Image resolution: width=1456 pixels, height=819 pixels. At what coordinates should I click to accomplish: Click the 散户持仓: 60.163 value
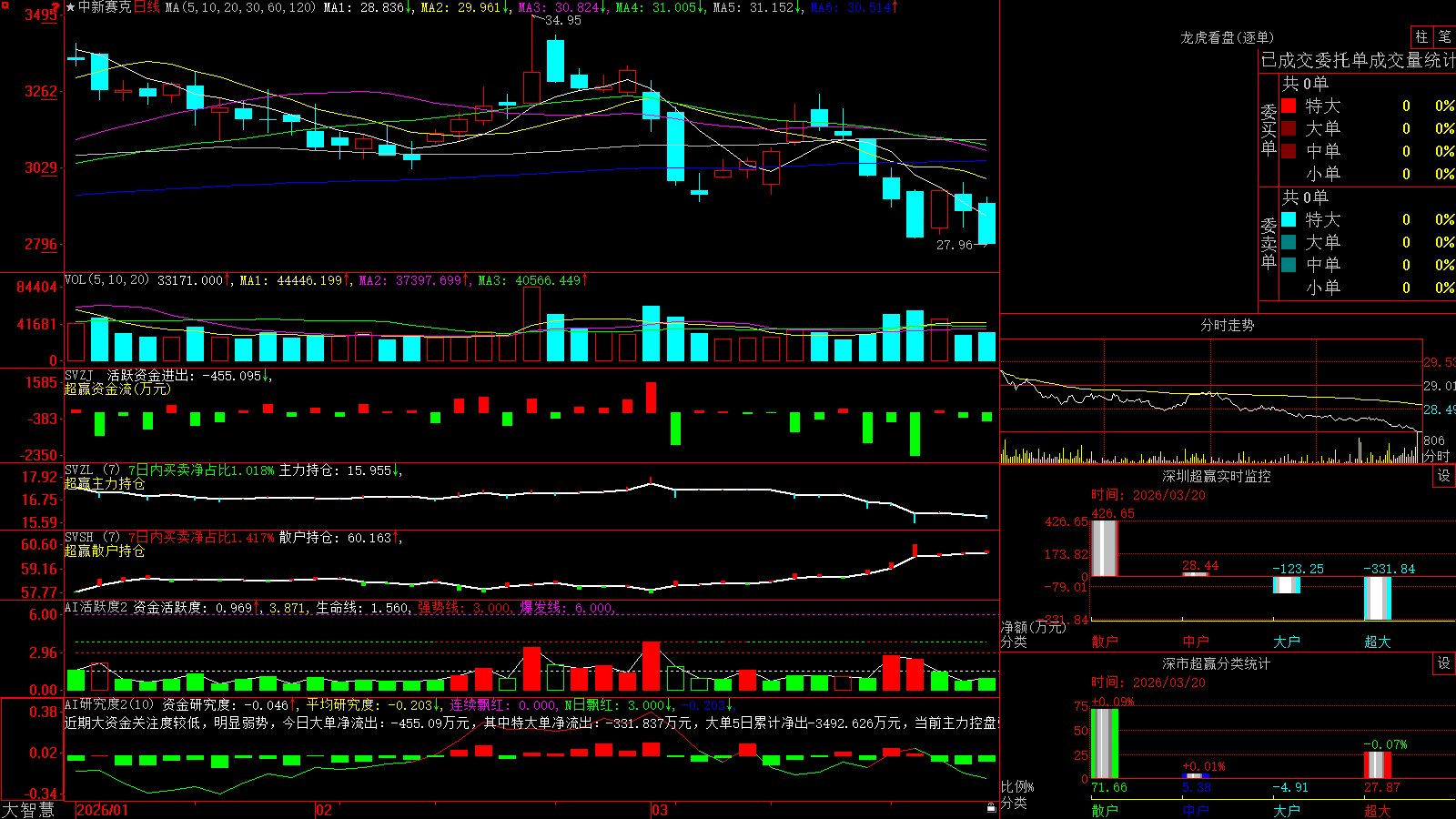(x=340, y=538)
